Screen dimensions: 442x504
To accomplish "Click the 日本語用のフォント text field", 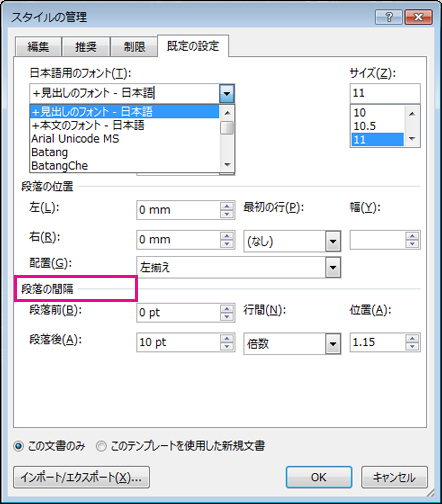I will [x=125, y=93].
